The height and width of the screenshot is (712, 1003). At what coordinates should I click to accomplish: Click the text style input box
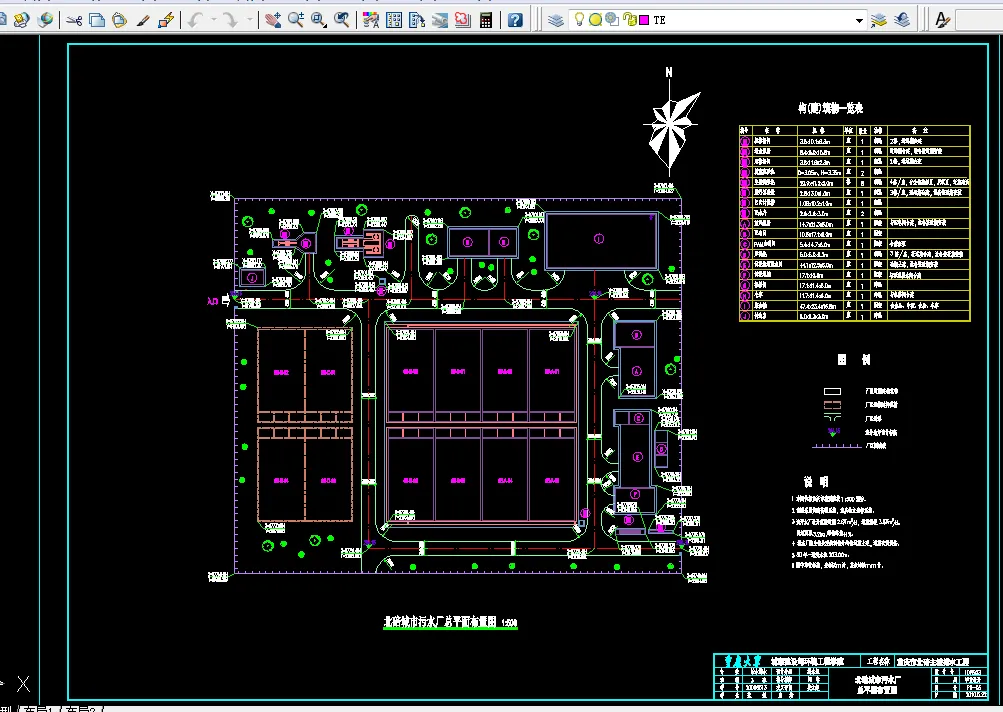point(979,20)
